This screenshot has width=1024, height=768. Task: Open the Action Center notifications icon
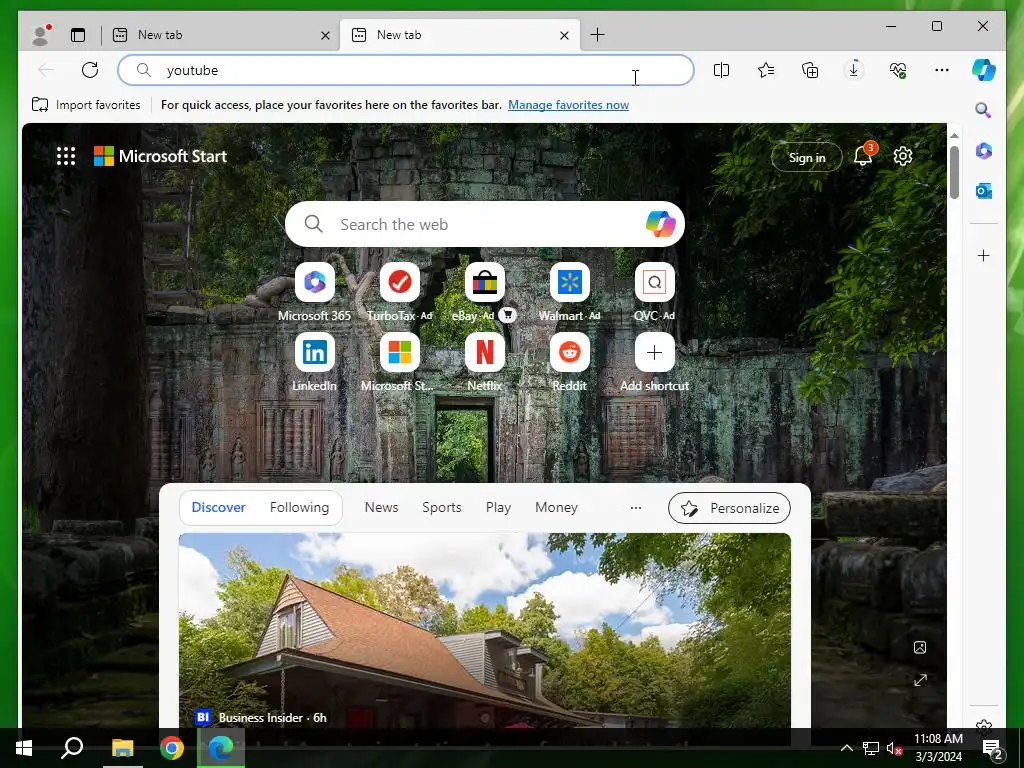[993, 748]
